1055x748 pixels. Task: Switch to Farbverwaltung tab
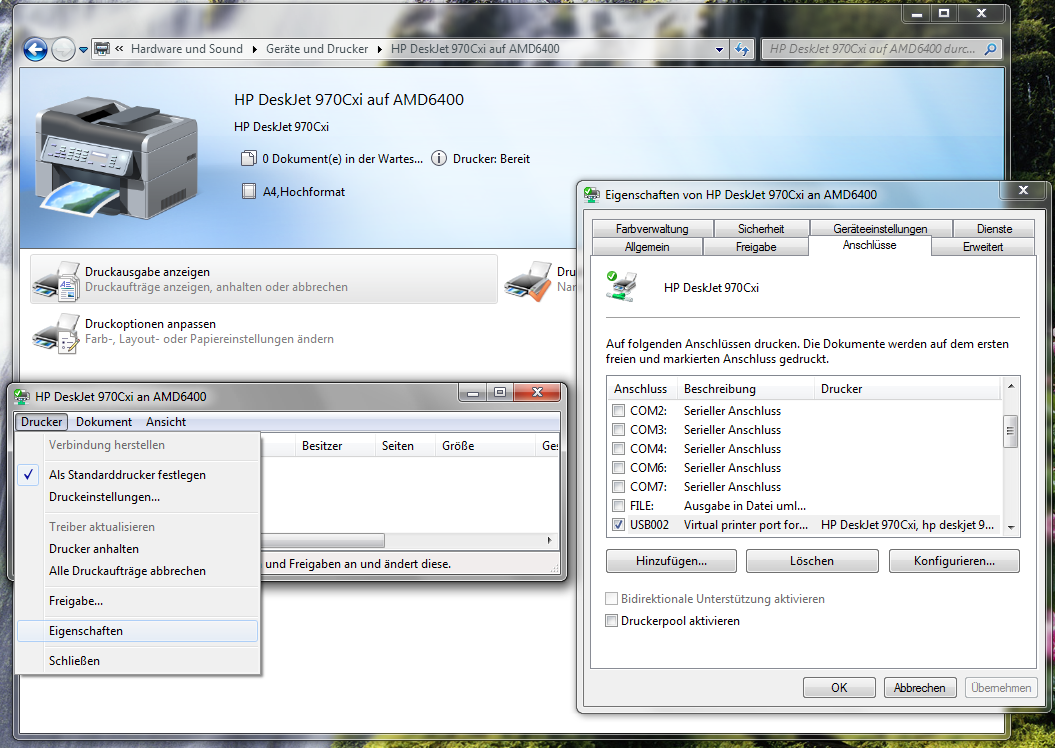click(x=652, y=229)
